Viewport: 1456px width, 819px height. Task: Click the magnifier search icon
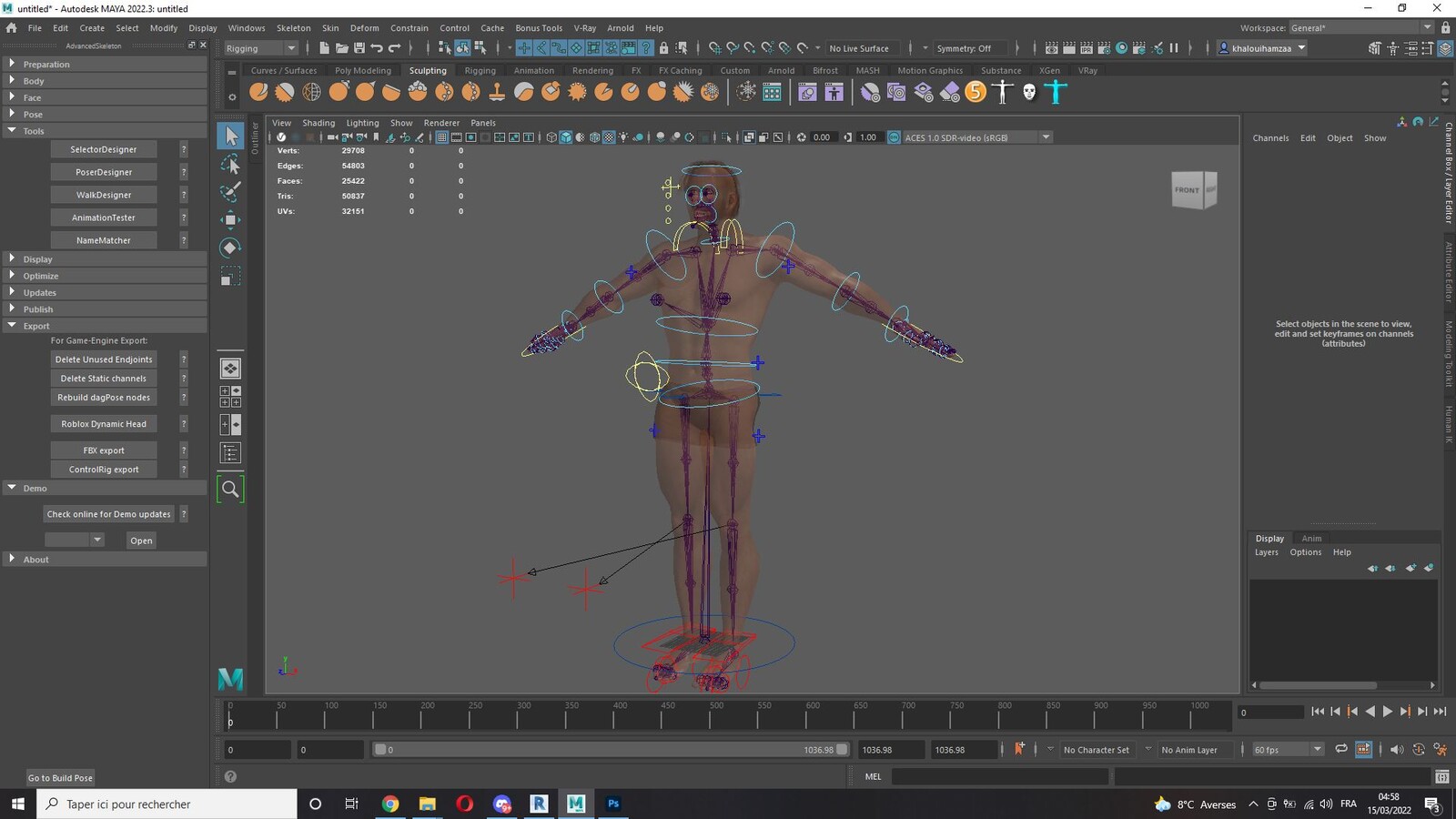click(230, 489)
